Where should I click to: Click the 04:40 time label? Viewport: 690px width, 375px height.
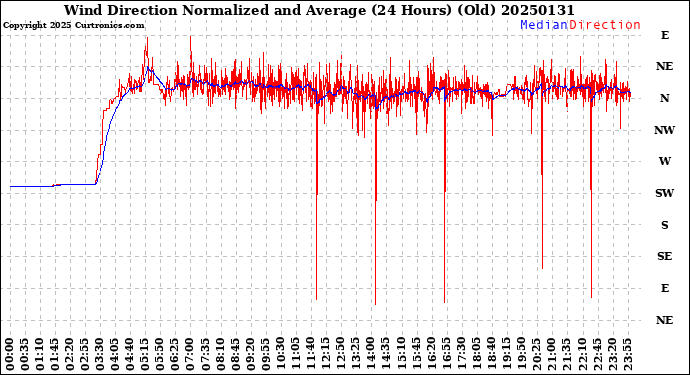130,355
